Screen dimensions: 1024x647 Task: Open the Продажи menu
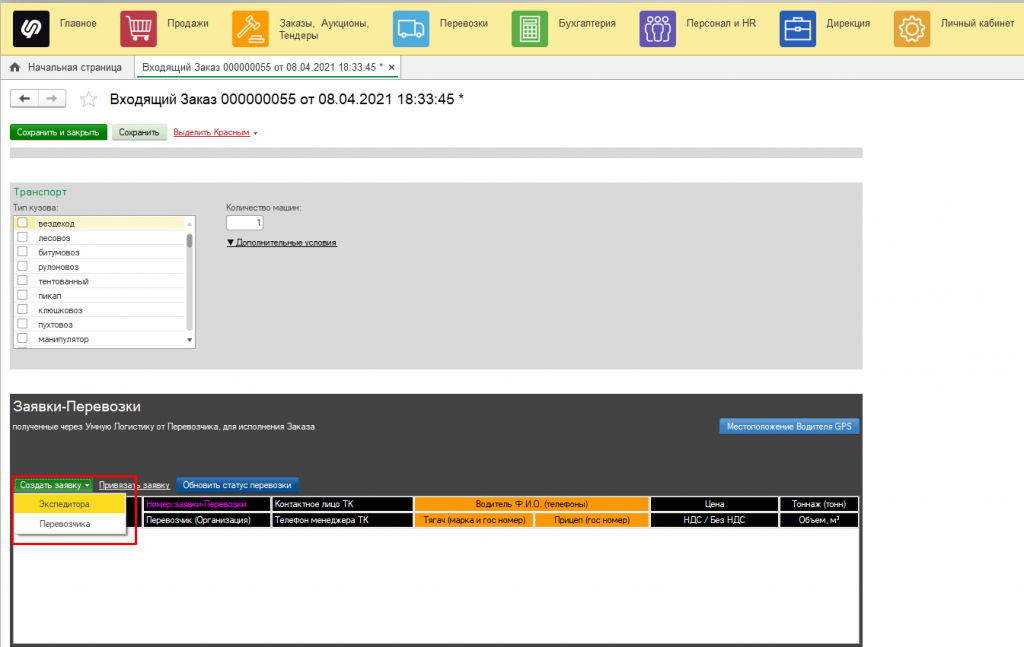(188, 24)
